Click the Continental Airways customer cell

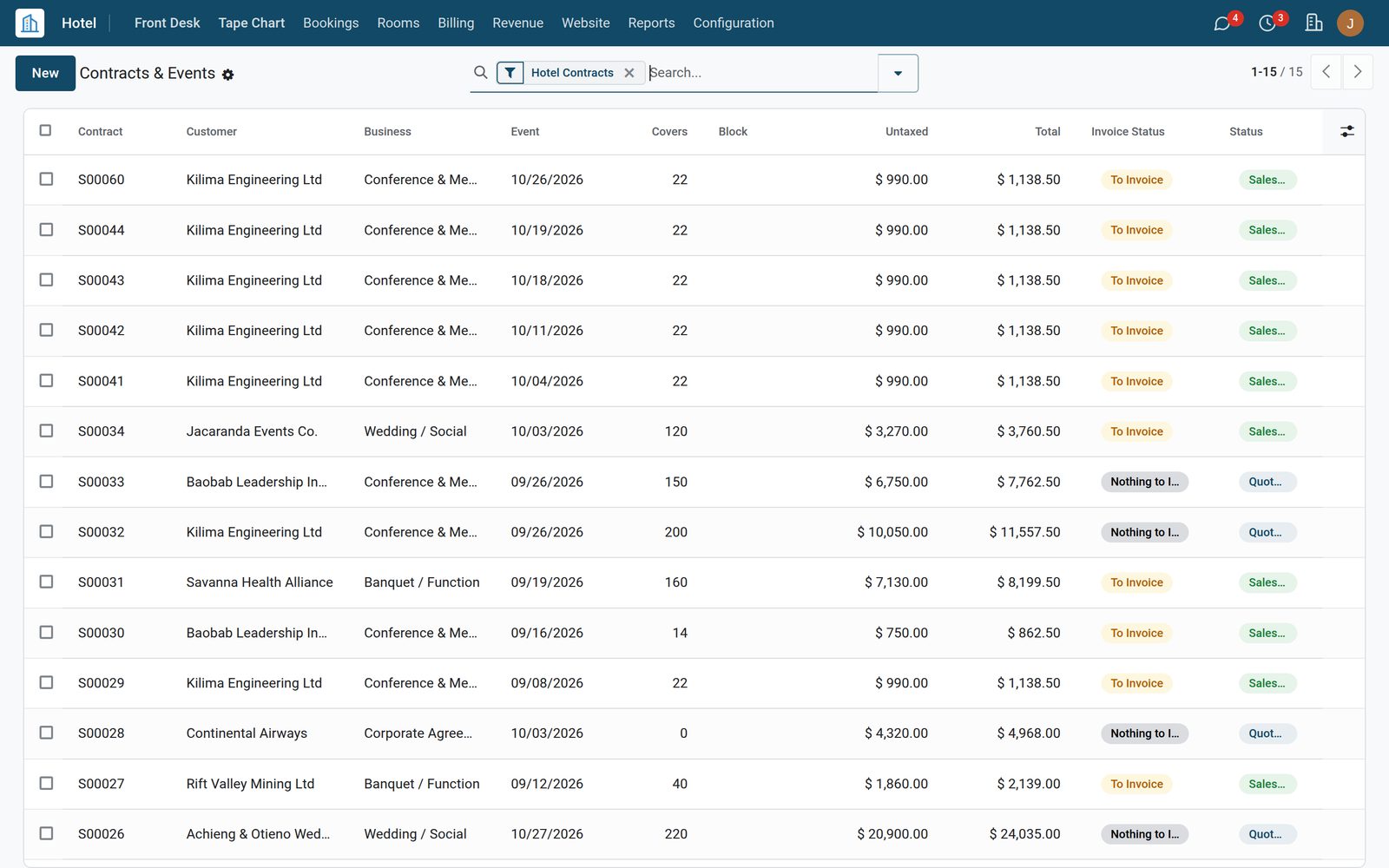coord(247,733)
